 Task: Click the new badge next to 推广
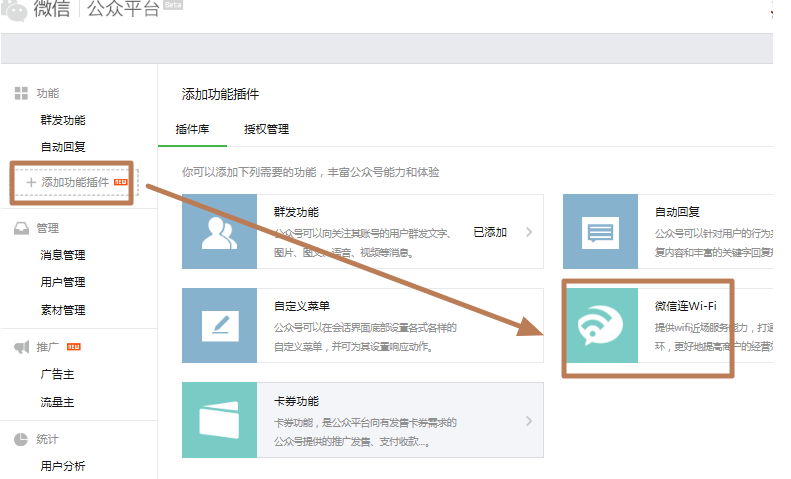tap(74, 347)
